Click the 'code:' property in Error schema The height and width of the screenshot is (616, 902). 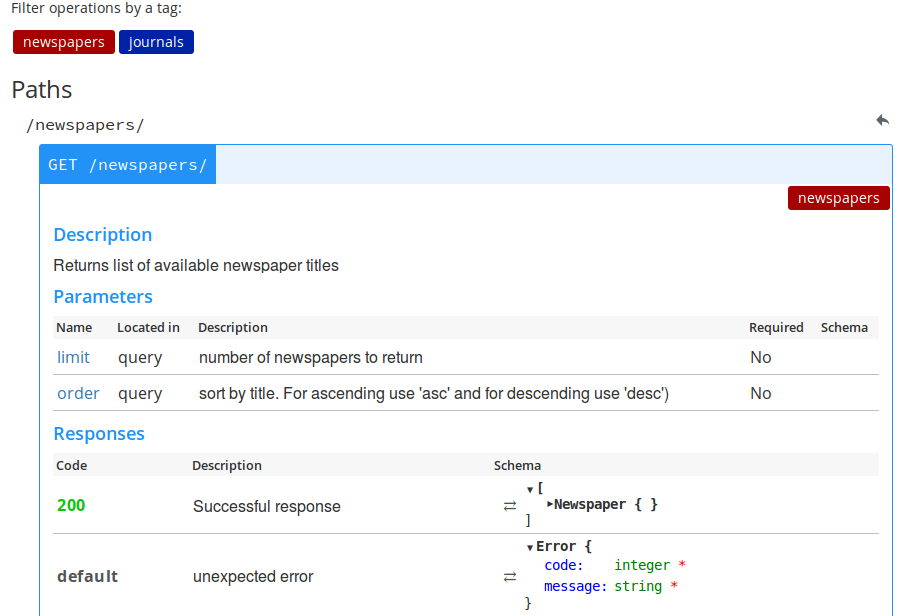564,565
